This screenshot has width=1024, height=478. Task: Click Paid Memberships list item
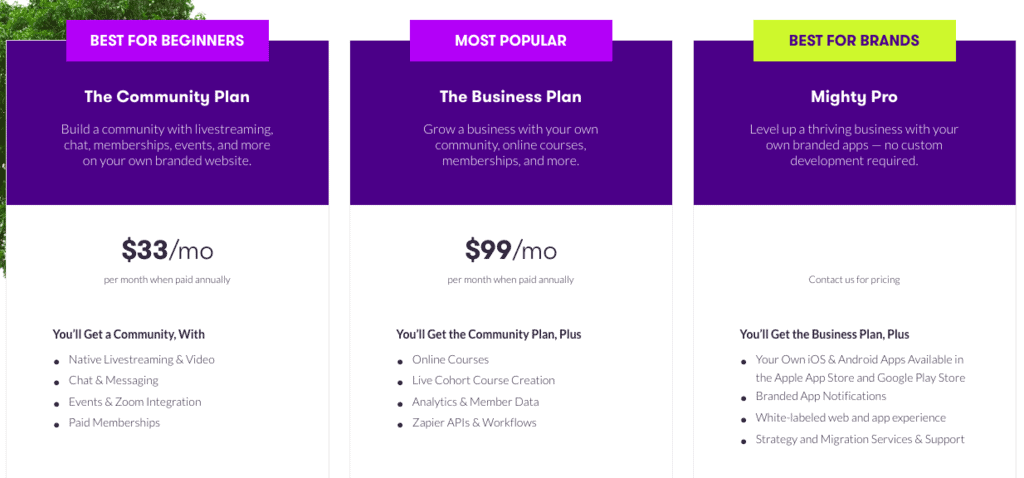tap(114, 423)
